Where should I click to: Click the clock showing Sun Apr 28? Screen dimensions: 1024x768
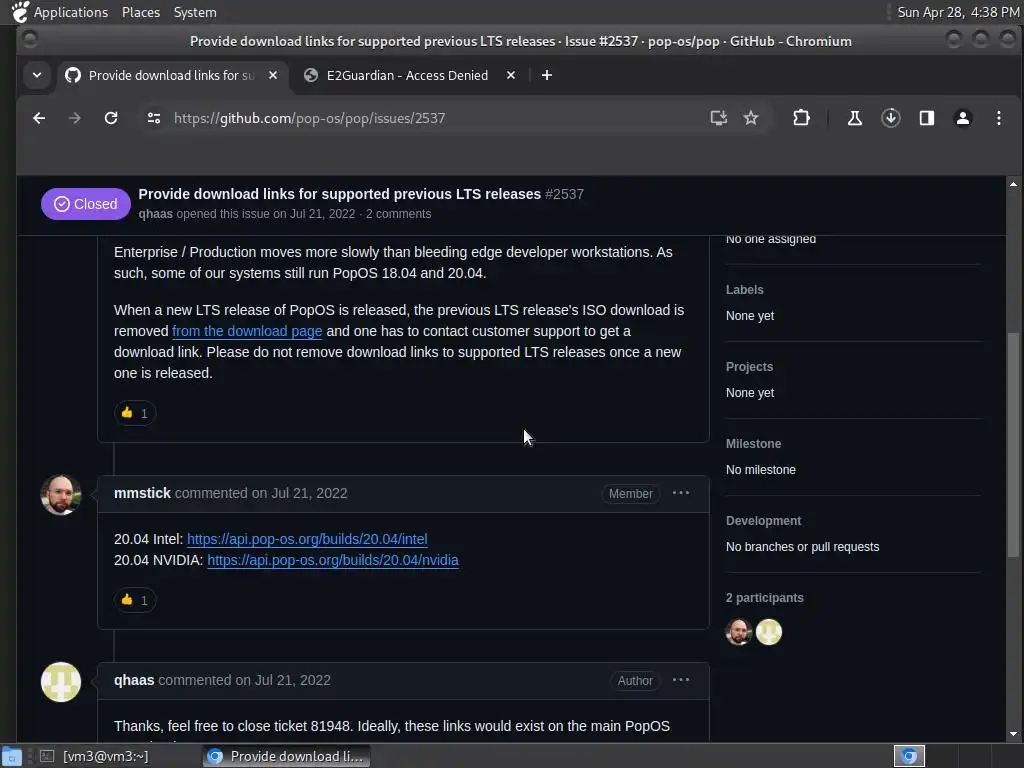click(x=958, y=12)
